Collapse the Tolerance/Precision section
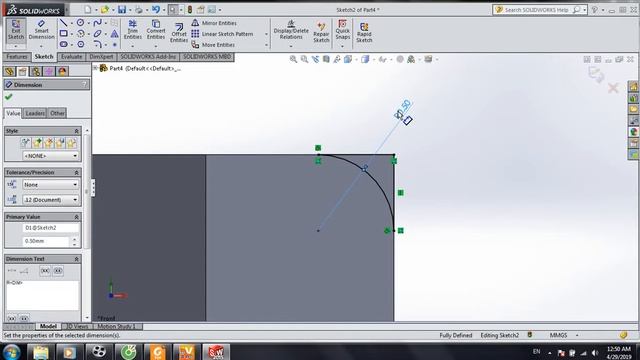This screenshot has height=360, width=640. tap(76, 172)
